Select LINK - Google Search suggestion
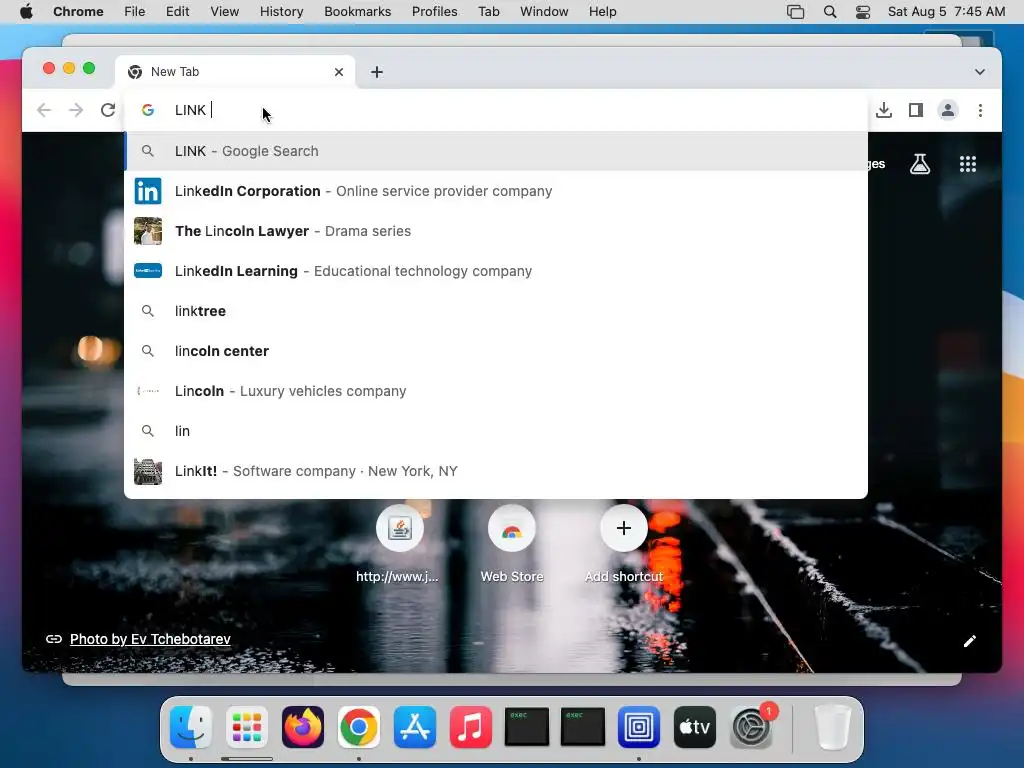The image size is (1024, 768). point(496,151)
